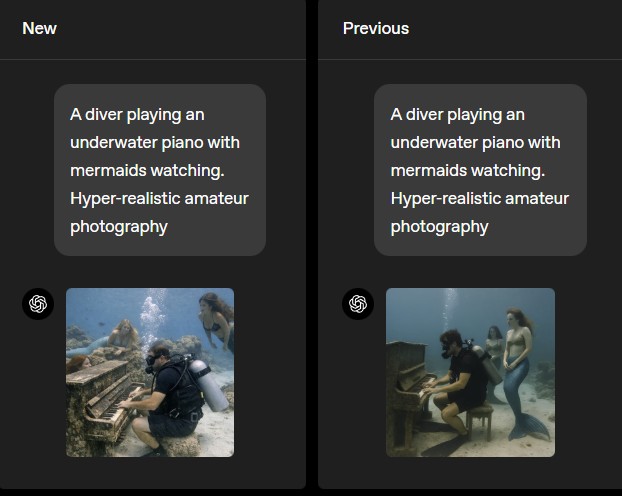Click the prompt bubble in the New panel
This screenshot has height=496, width=622.
[160, 170]
